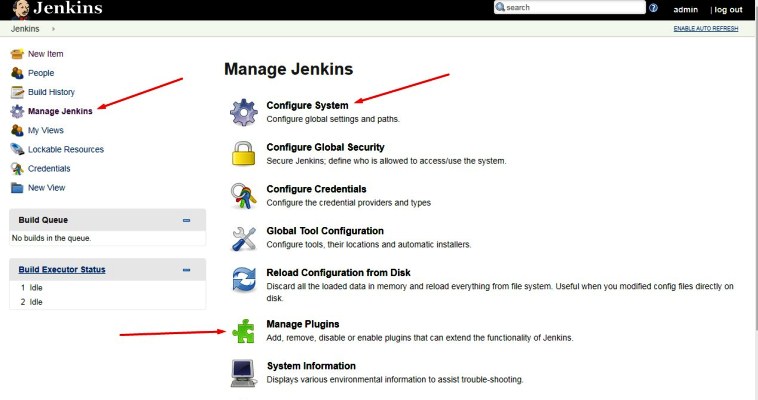The height and width of the screenshot is (400, 758).
Task: Select Lockable Resources in the sidebar
Action: coord(65,149)
